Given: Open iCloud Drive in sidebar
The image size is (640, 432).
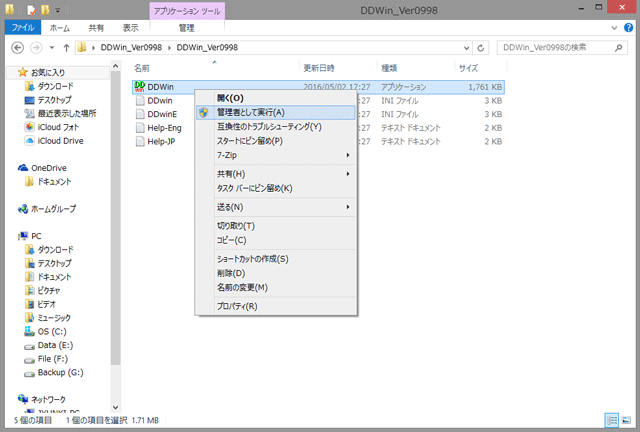Looking at the screenshot, I should point(60,140).
